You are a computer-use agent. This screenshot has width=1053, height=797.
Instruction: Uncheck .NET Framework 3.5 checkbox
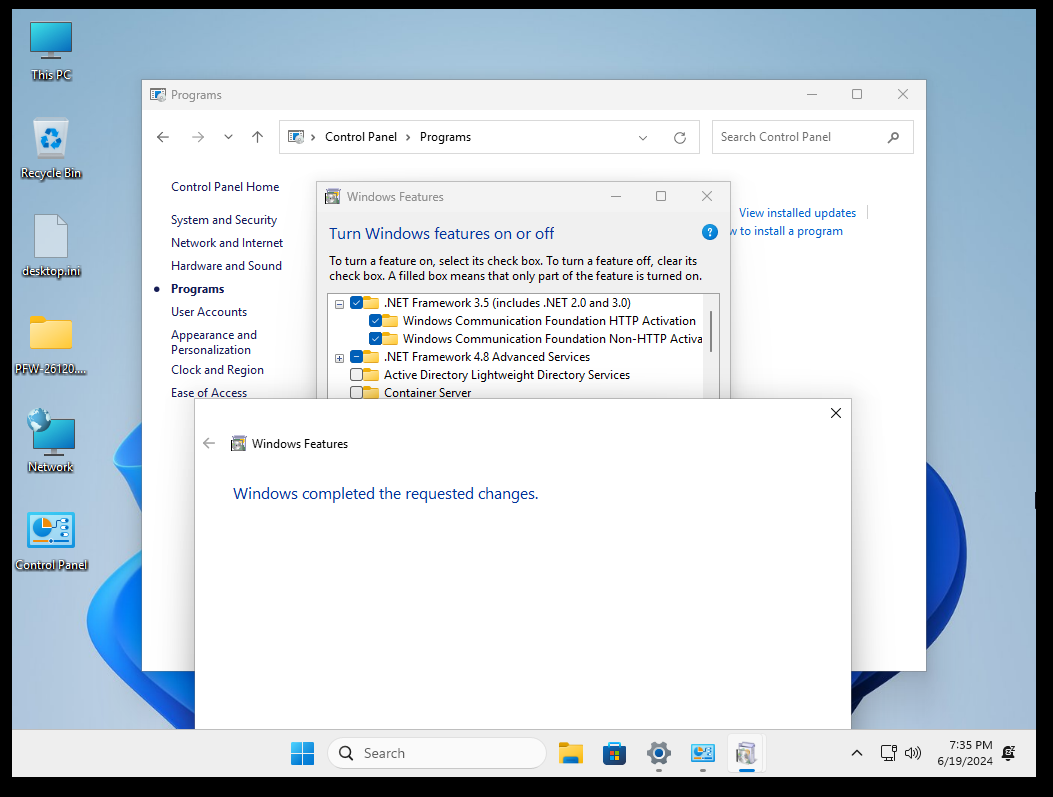pos(357,303)
